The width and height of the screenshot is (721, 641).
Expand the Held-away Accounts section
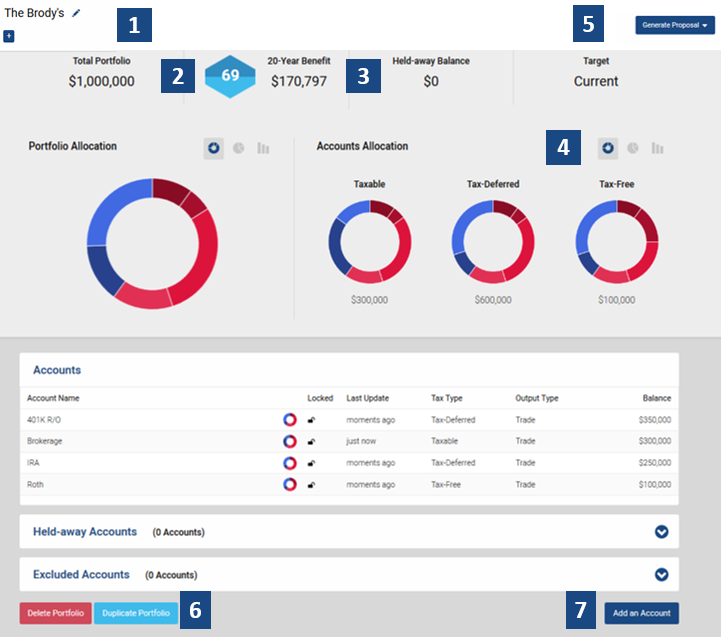(x=661, y=532)
